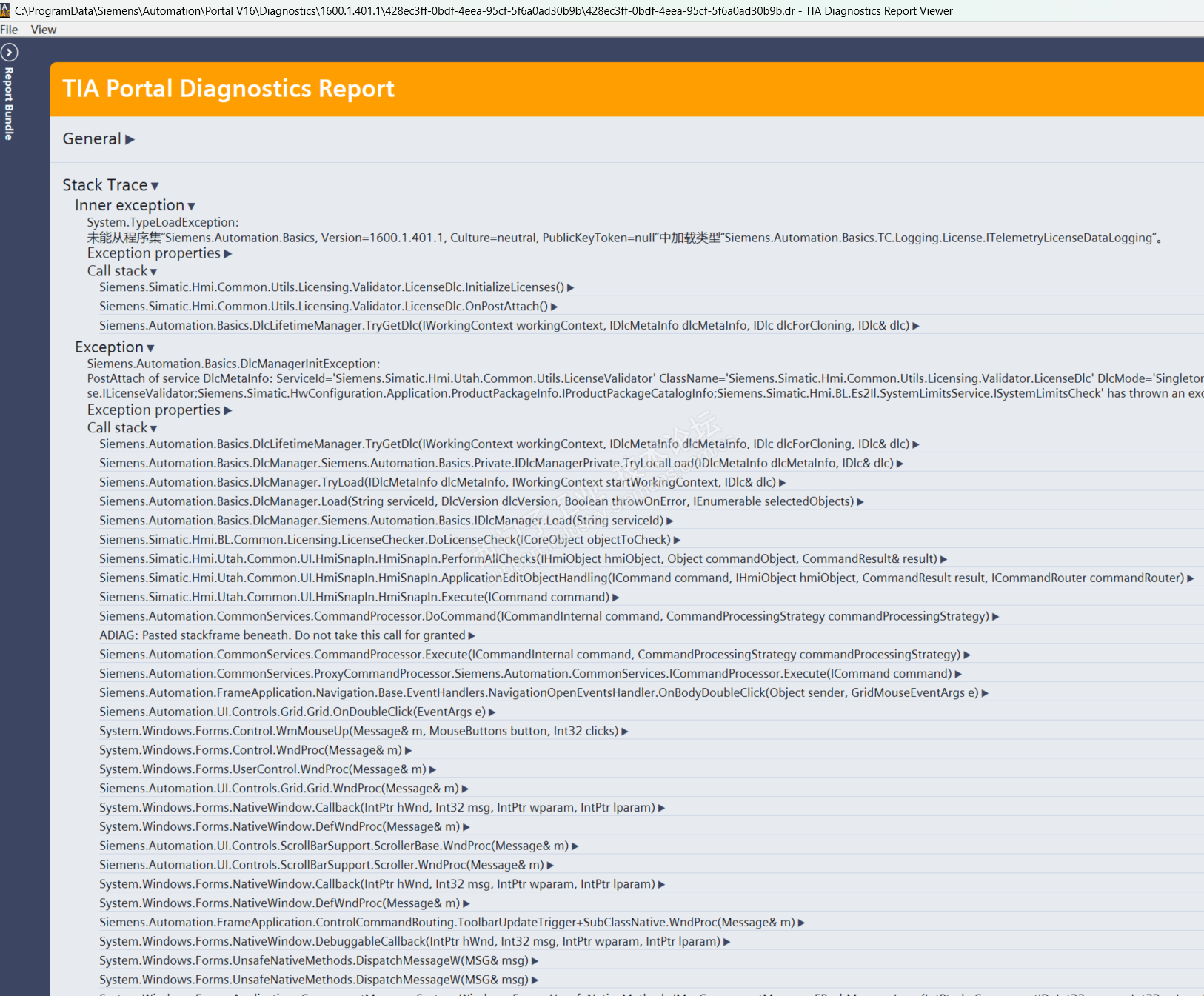Click the ITelemetryLicenseDataLogging error message line
The height and width of the screenshot is (996, 1204).
[625, 238]
